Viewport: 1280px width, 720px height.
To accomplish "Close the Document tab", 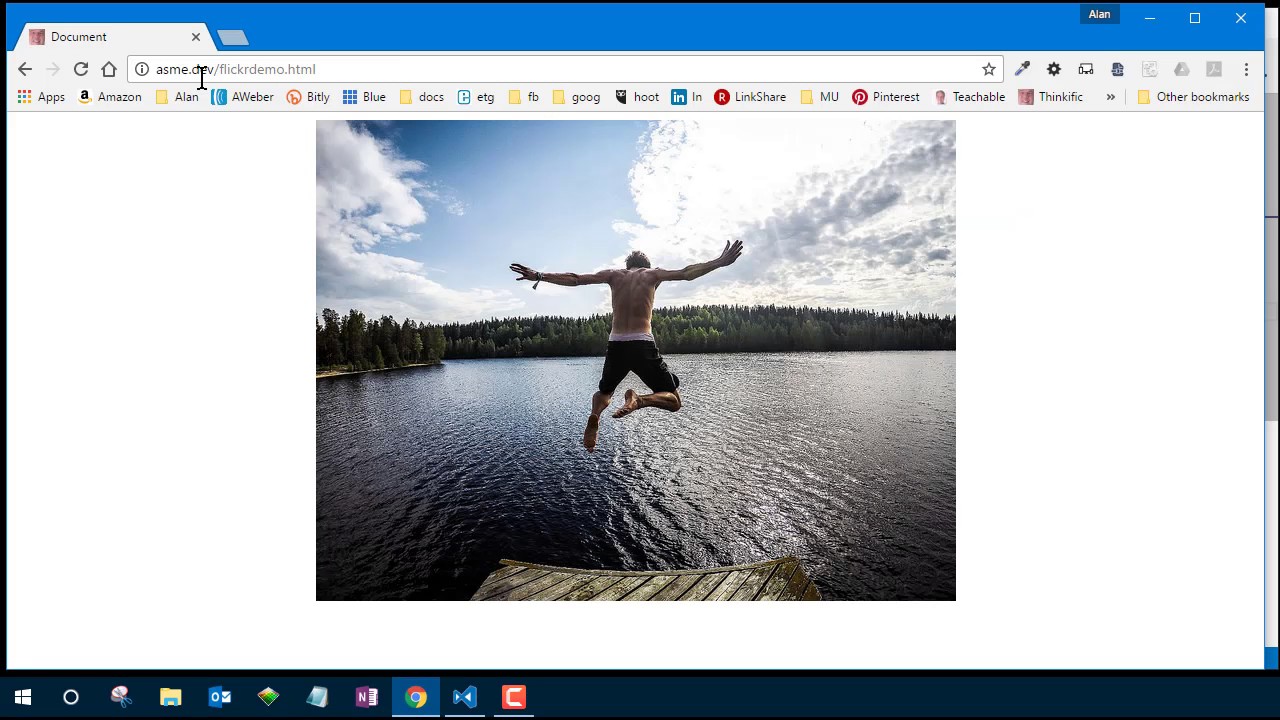I will click(x=196, y=37).
